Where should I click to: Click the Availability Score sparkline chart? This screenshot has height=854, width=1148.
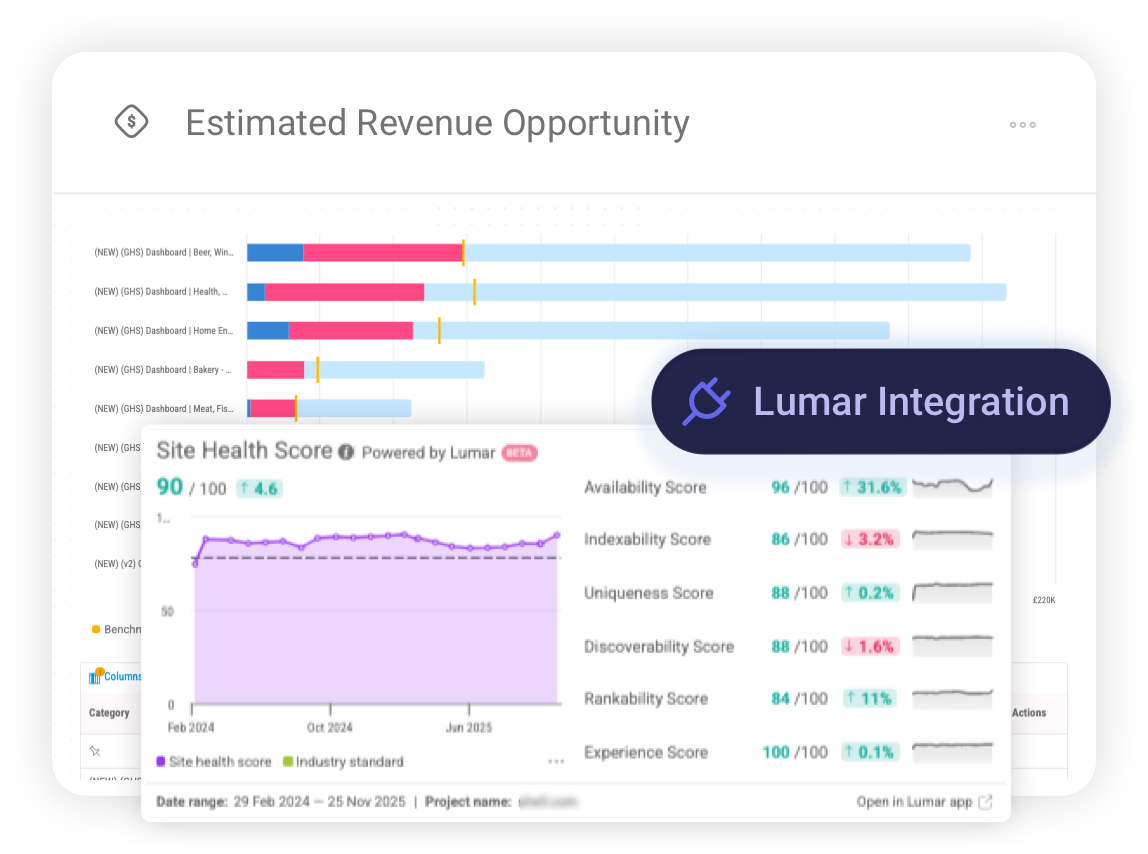click(x=952, y=487)
